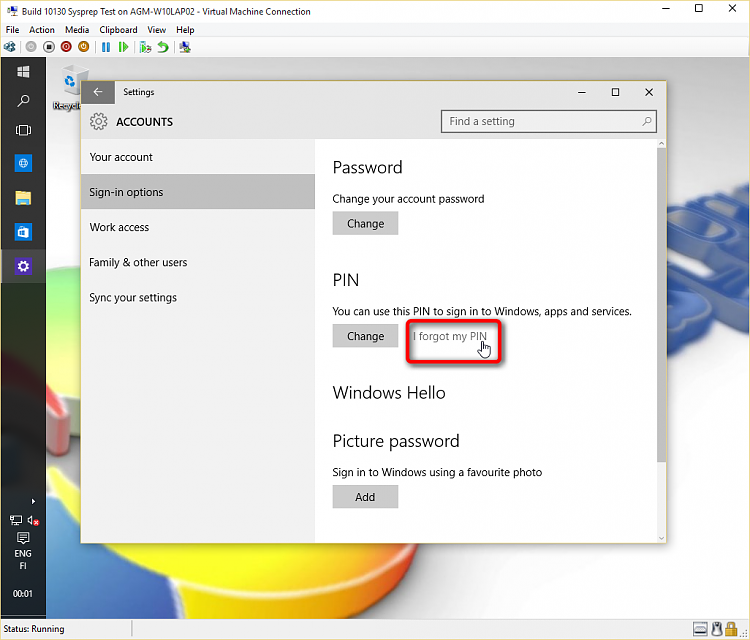The width and height of the screenshot is (750, 640).
Task: Open the Clipboard menu
Action: [118, 30]
